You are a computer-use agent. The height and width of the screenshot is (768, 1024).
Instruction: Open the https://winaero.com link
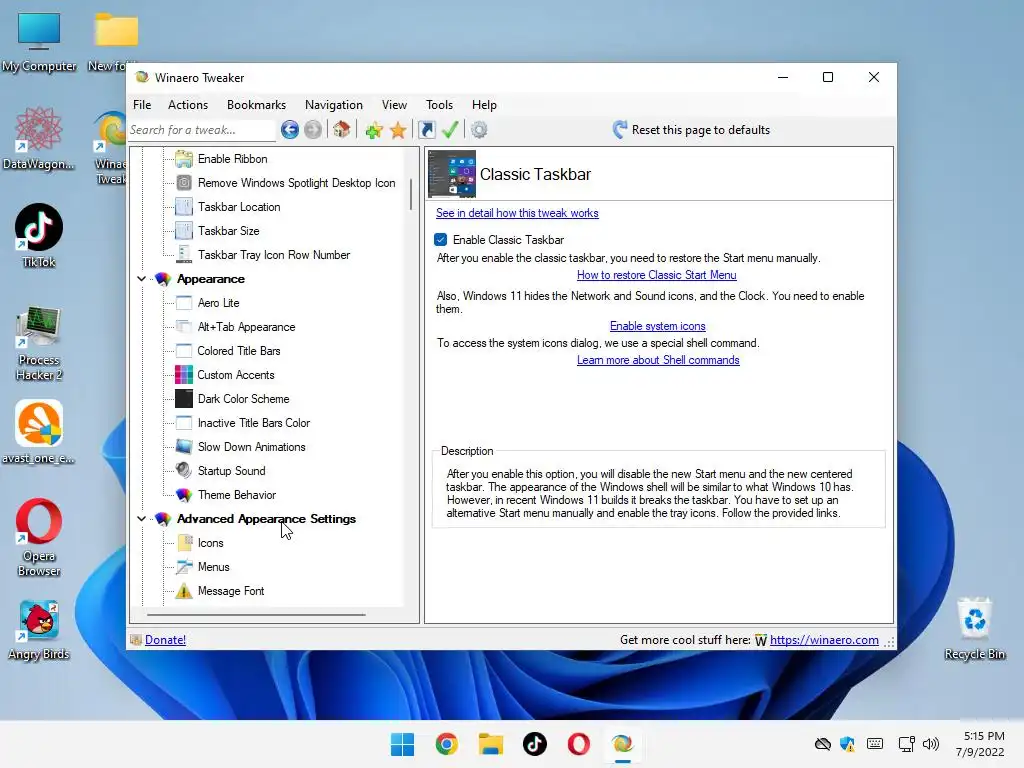tap(824, 640)
